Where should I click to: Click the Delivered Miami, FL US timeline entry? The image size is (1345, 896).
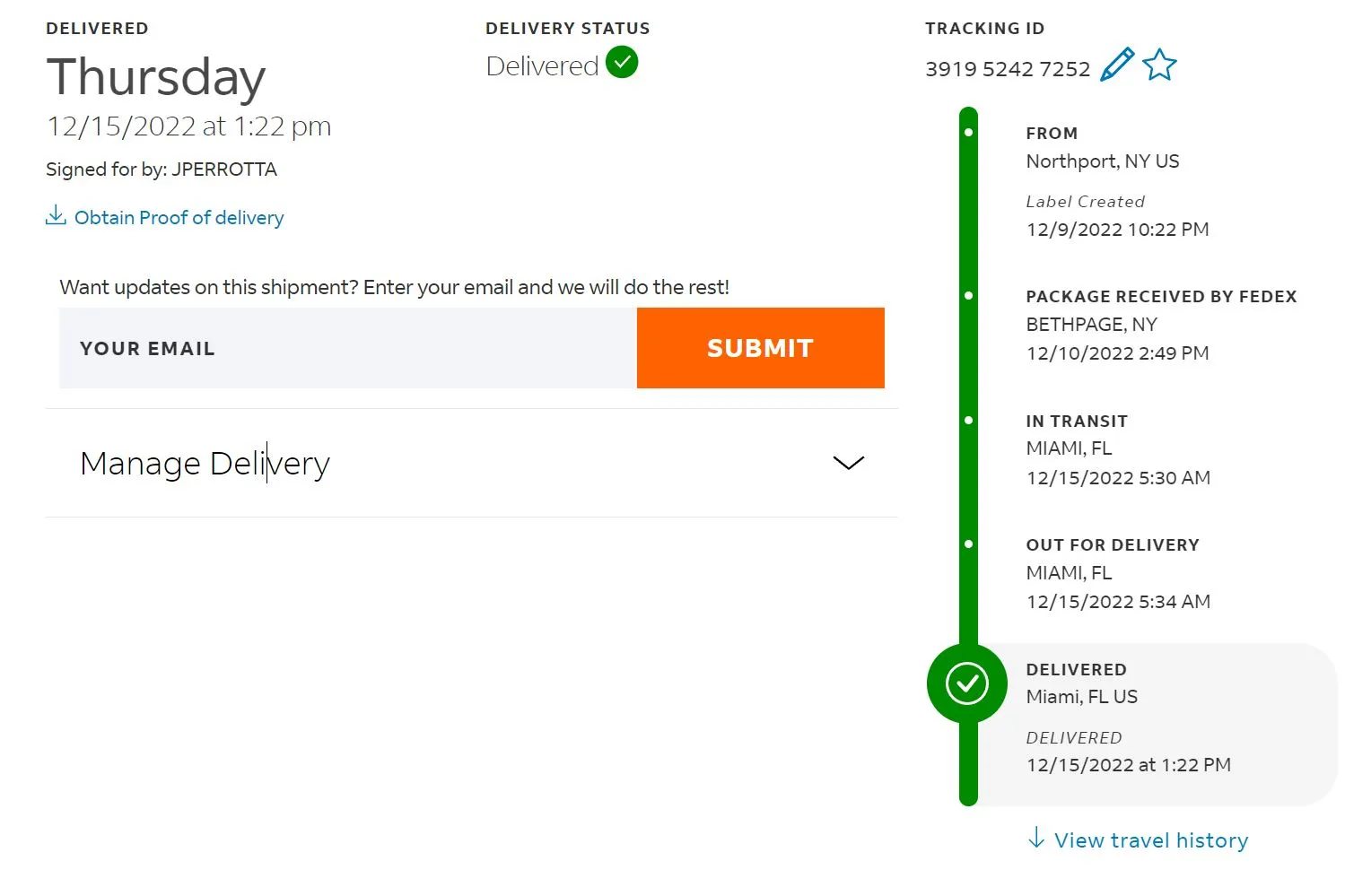coord(1081,697)
